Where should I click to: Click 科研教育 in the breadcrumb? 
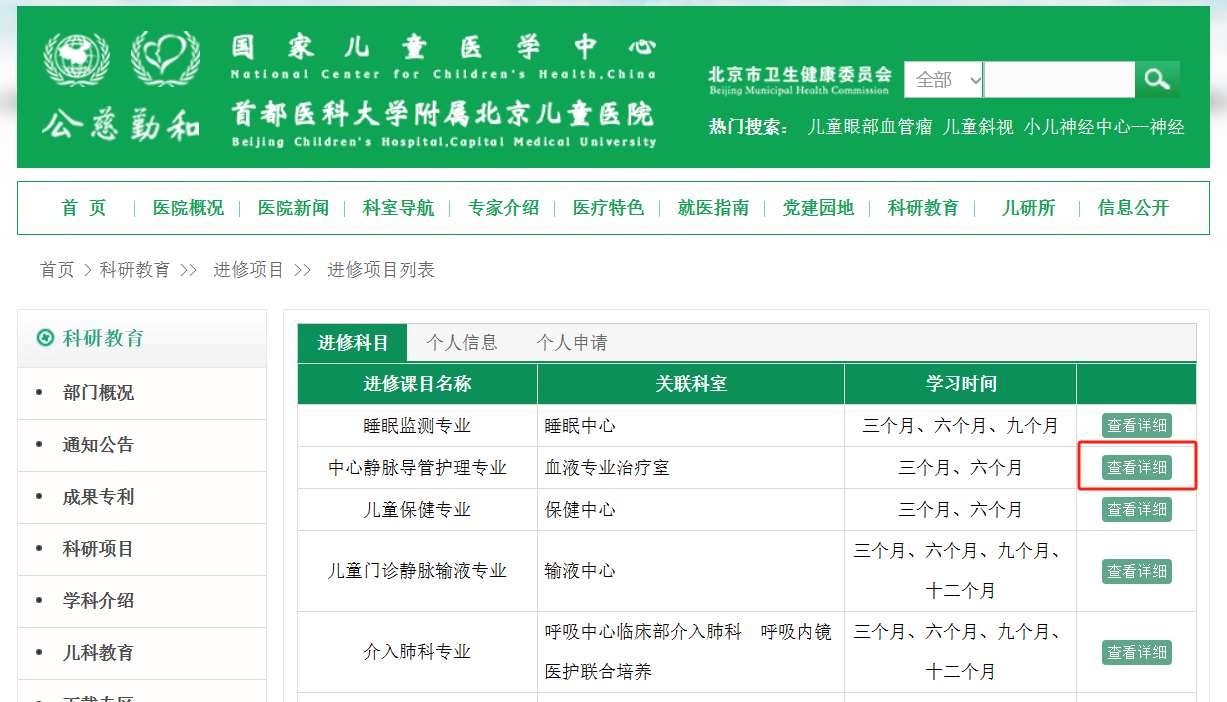point(135,270)
